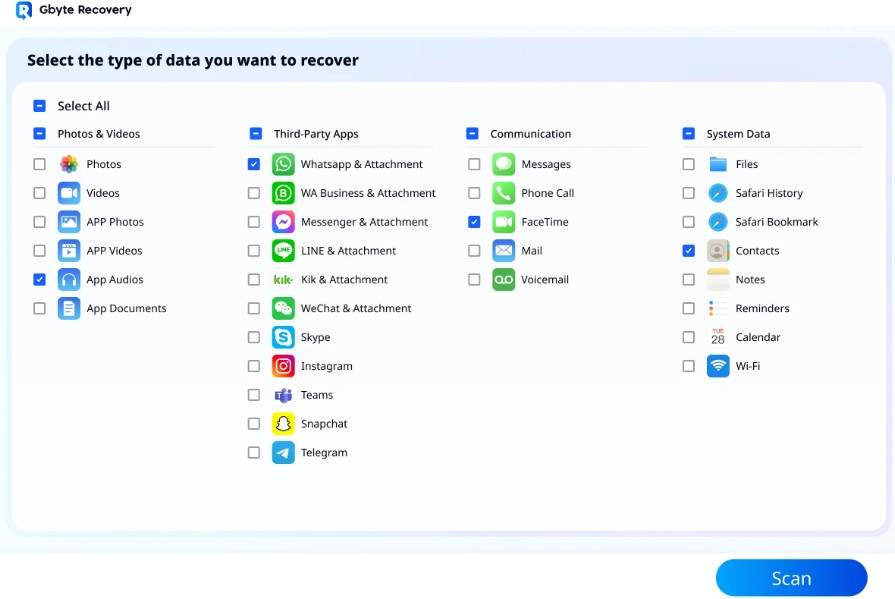Viewport: 895px width, 599px height.
Task: Click the "WeChat & Attachment" label
Action: pos(356,308)
